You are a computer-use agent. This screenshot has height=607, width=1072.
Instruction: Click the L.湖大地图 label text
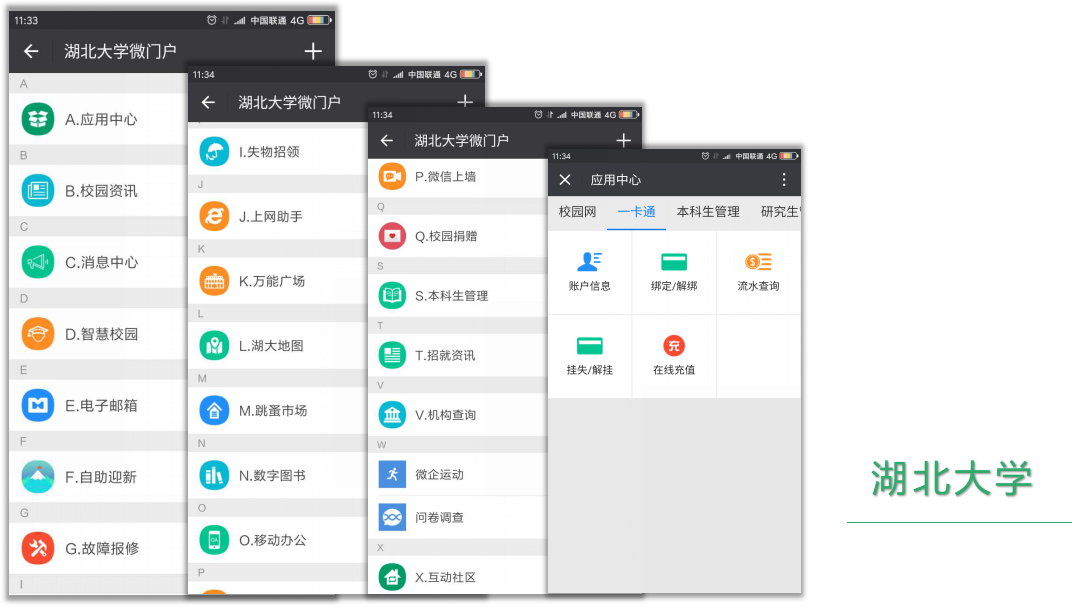click(x=271, y=346)
